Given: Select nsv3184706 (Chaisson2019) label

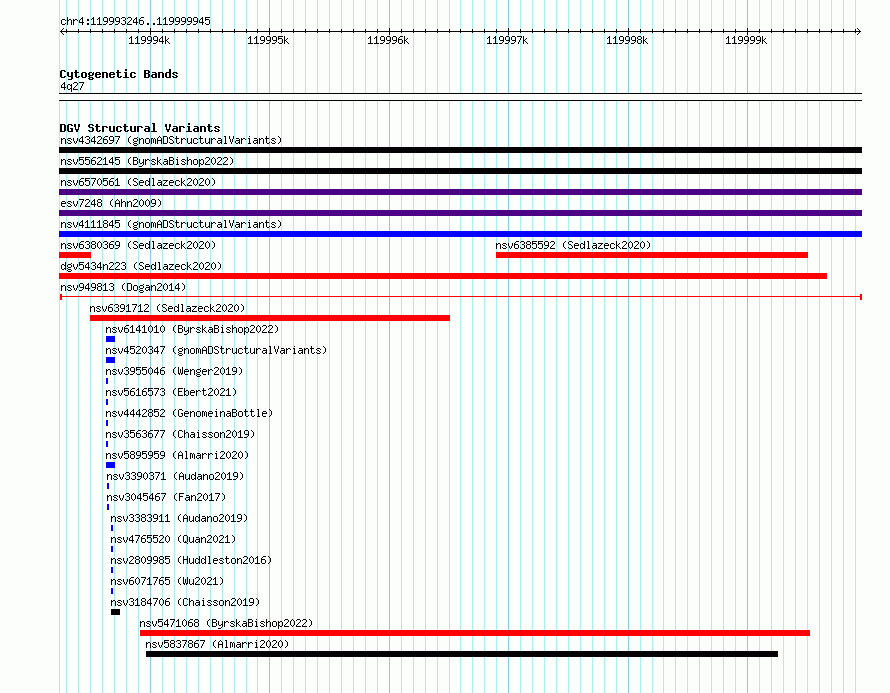Looking at the screenshot, I should (185, 602).
